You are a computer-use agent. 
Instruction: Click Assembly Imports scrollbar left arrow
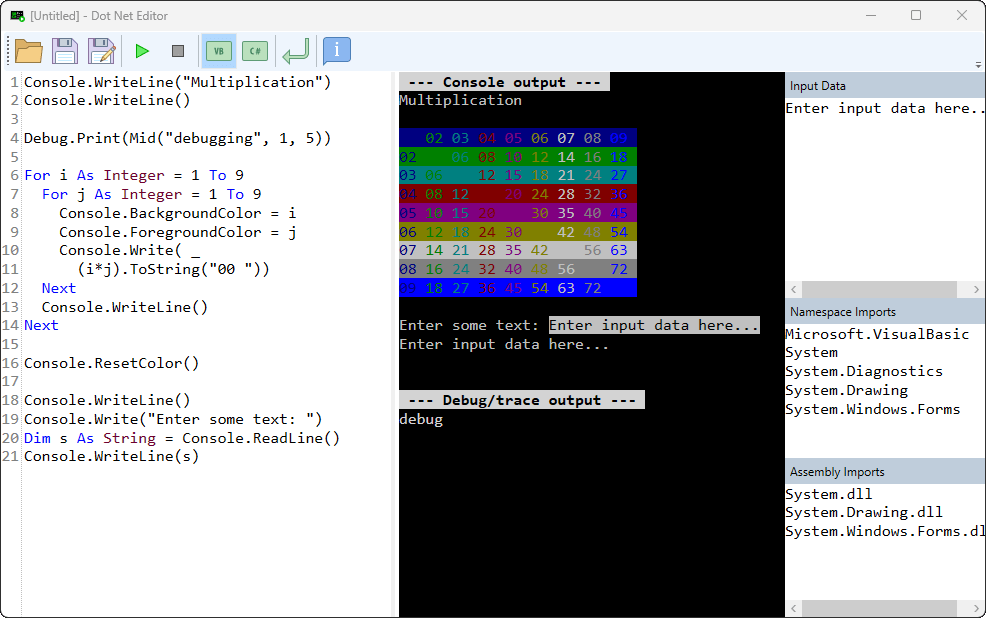coord(794,608)
